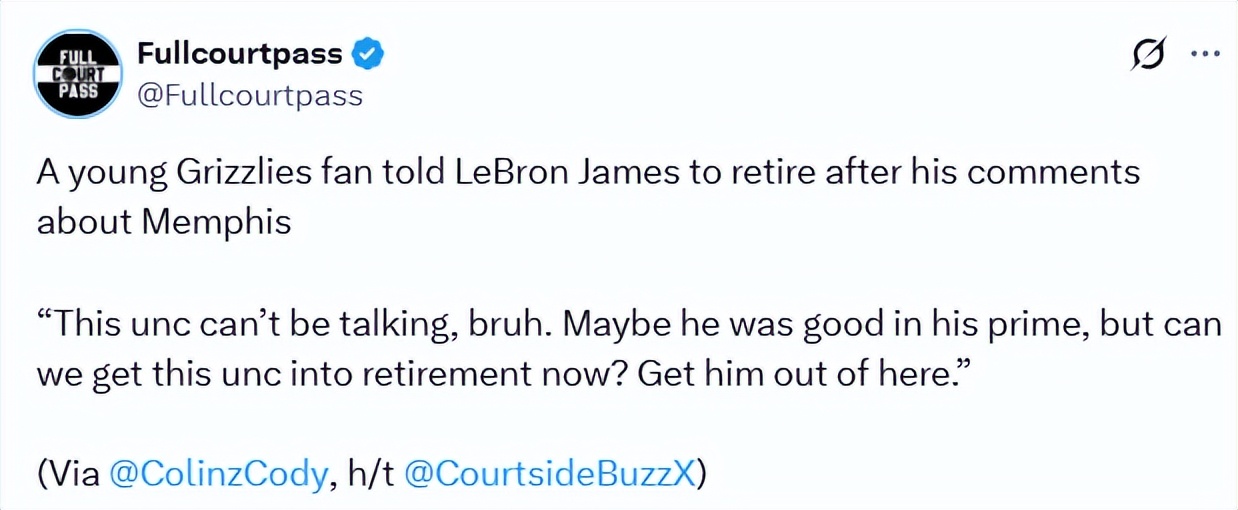Click the blue verified checkmark badge
Screen dimensions: 1238x510
pyautogui.click(x=369, y=53)
